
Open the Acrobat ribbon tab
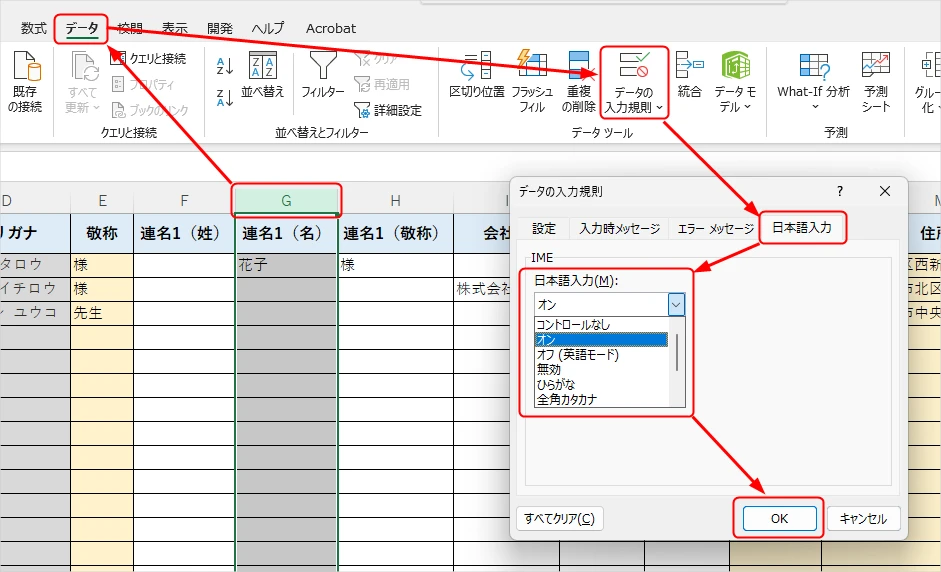click(x=331, y=28)
